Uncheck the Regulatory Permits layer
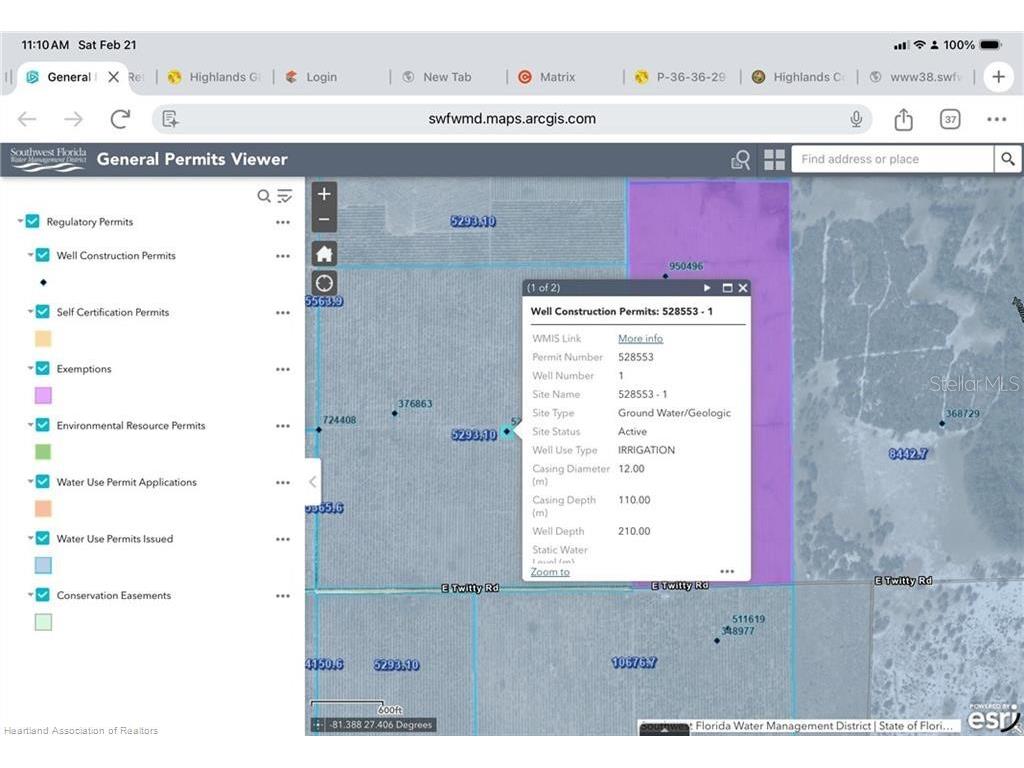Viewport: 1024px width, 768px height. coord(32,221)
